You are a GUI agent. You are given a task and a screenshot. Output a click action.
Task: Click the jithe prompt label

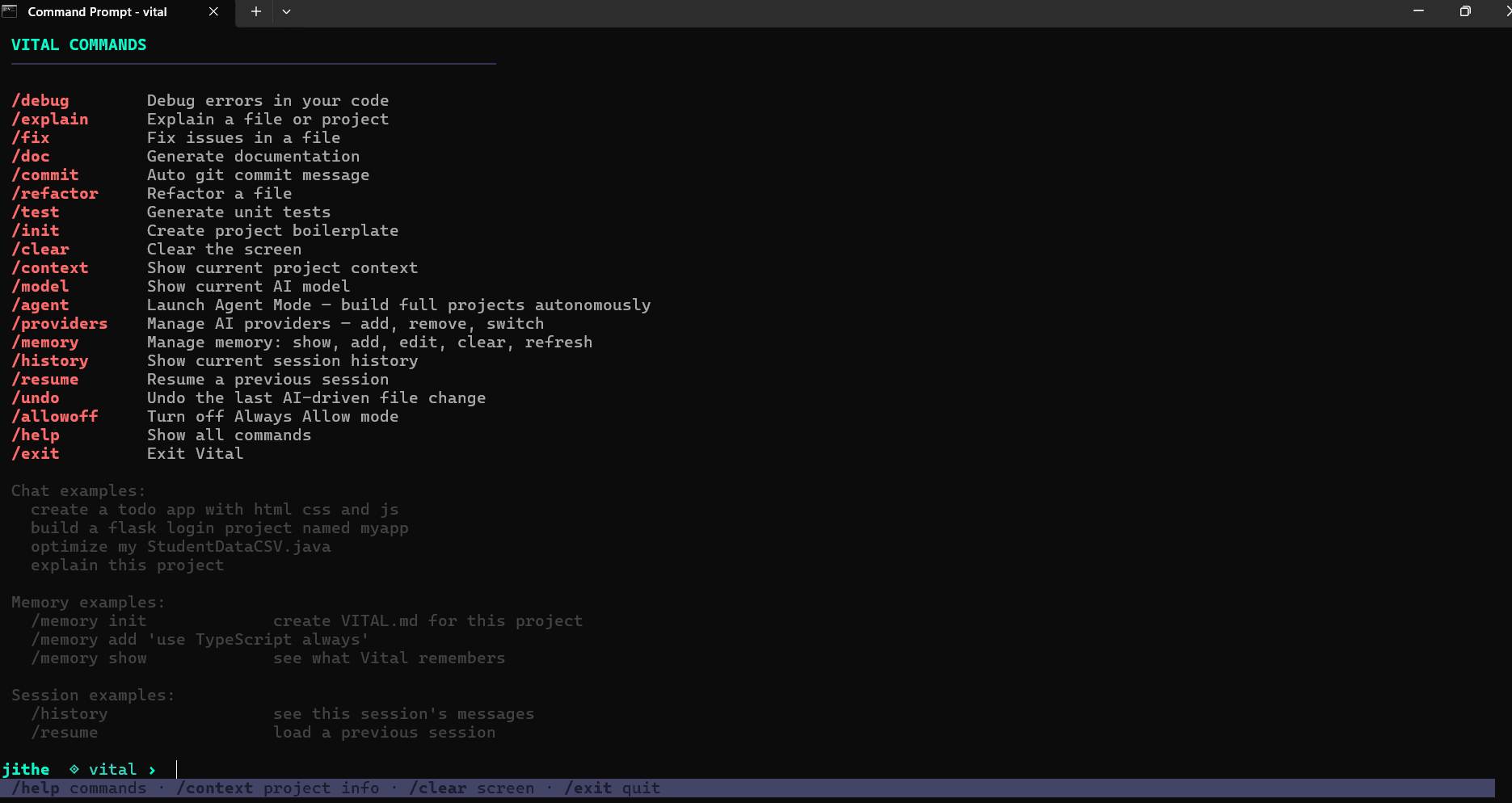pos(27,769)
